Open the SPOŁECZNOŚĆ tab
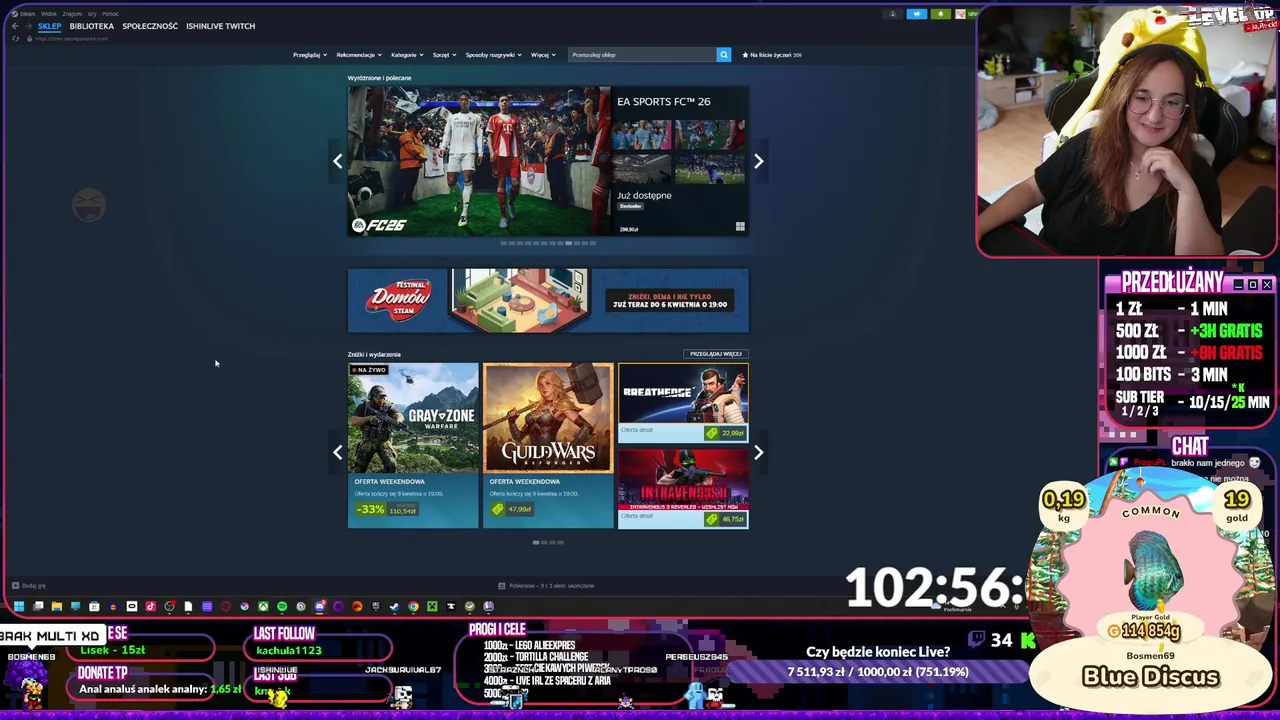Image resolution: width=1280 pixels, height=720 pixels. [150, 26]
